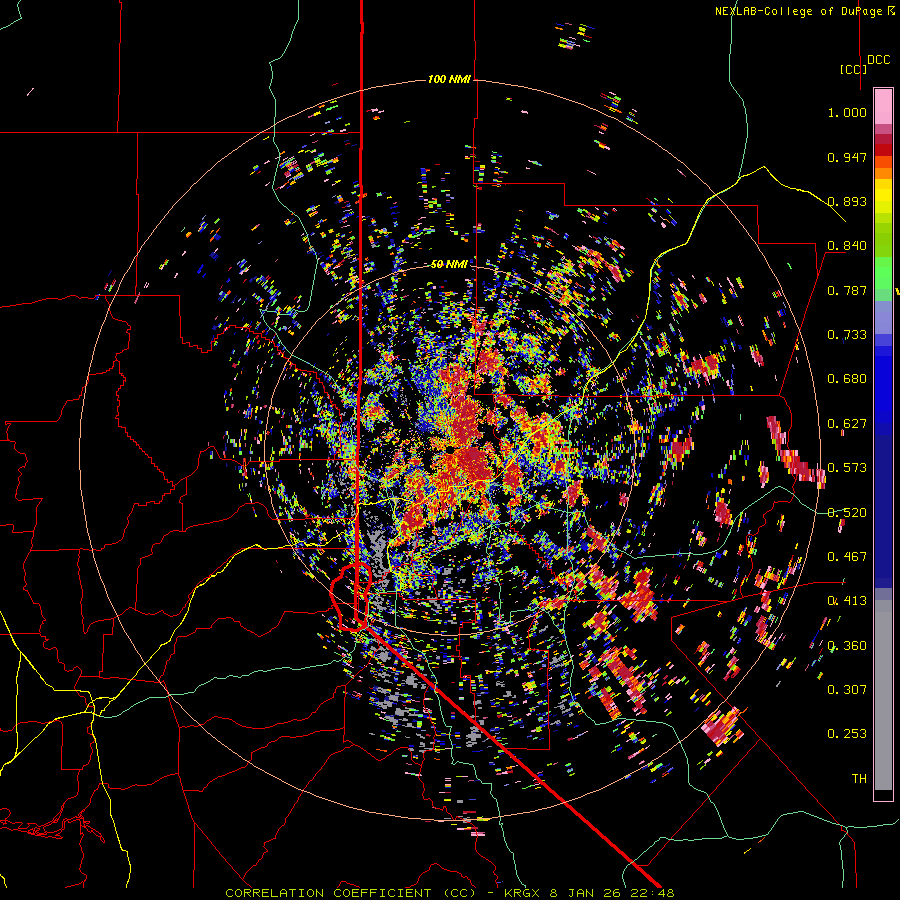Click the DCC legend heading

click(879, 60)
